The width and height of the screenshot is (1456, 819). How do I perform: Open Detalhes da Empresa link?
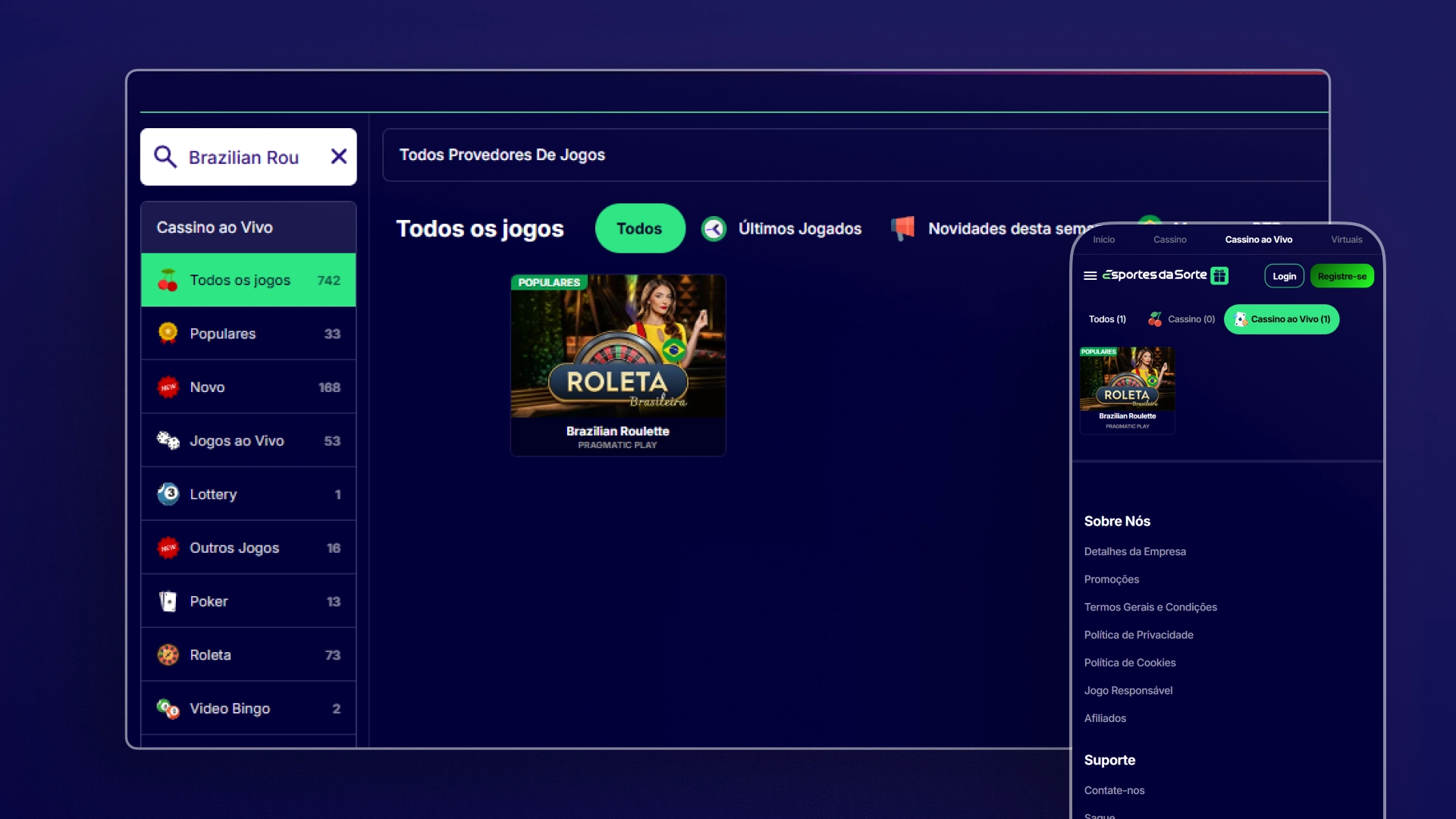[x=1134, y=551]
